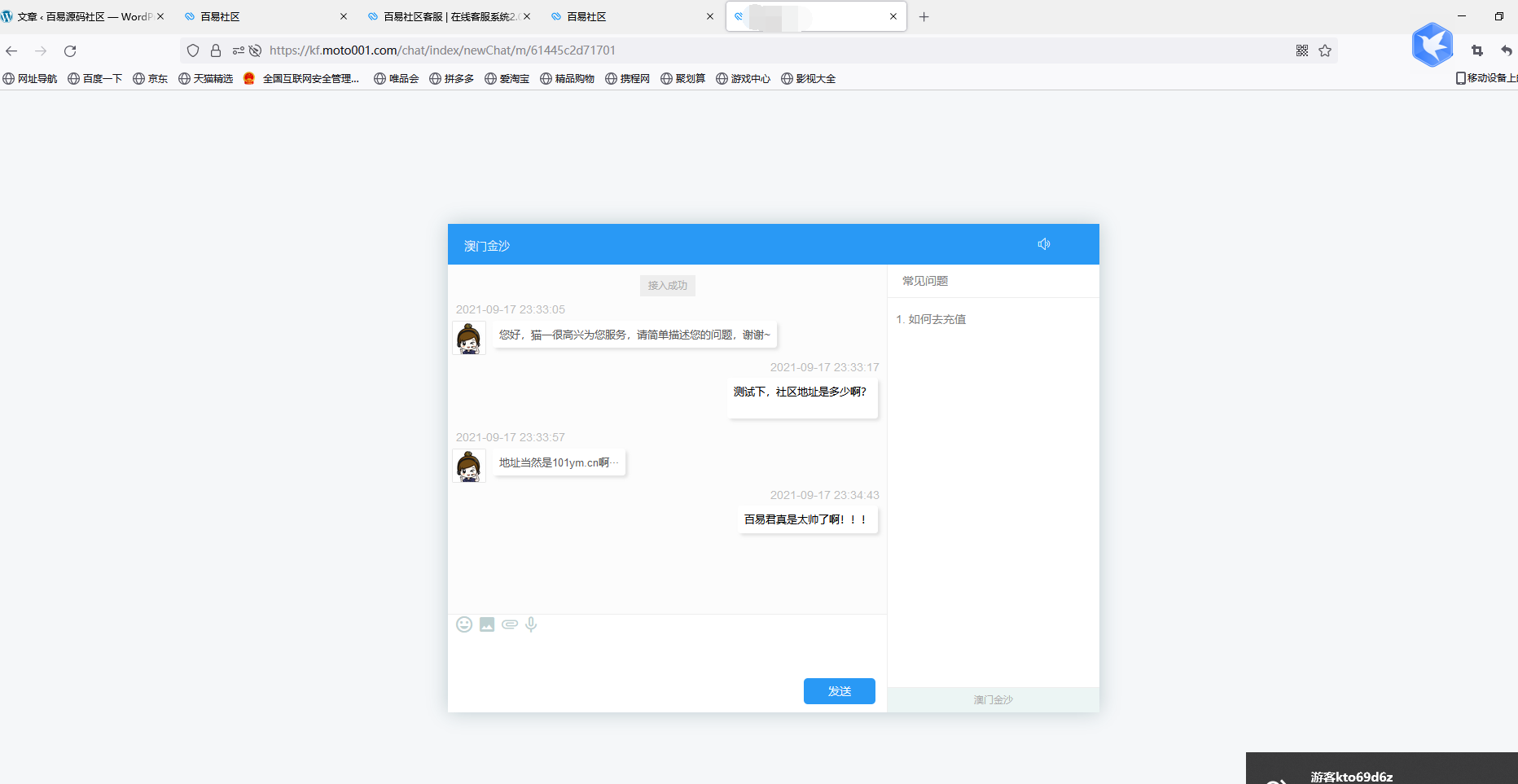Click the microphone voice input icon
Screen dimensions: 1518x784
(531, 624)
